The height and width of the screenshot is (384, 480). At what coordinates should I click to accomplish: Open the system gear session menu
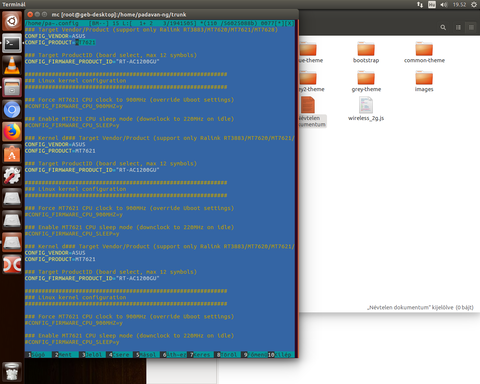474,4
